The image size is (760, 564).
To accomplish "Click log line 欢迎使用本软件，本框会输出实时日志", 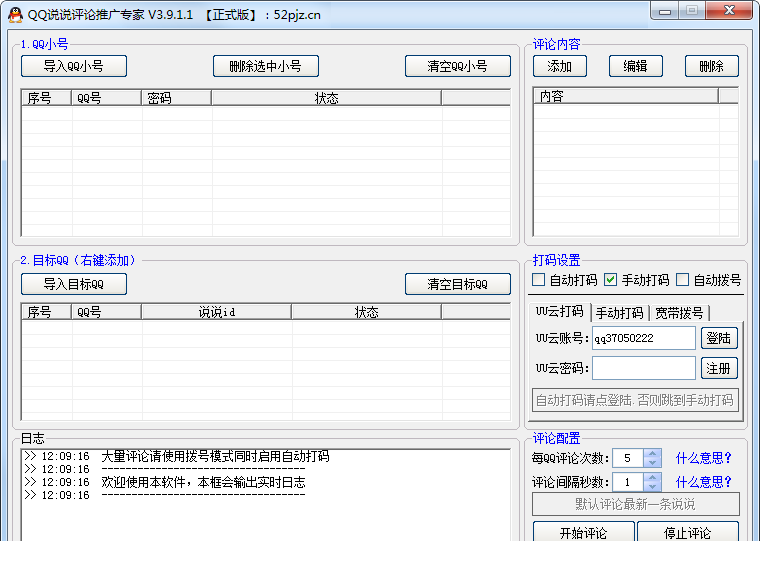I will pos(203,482).
